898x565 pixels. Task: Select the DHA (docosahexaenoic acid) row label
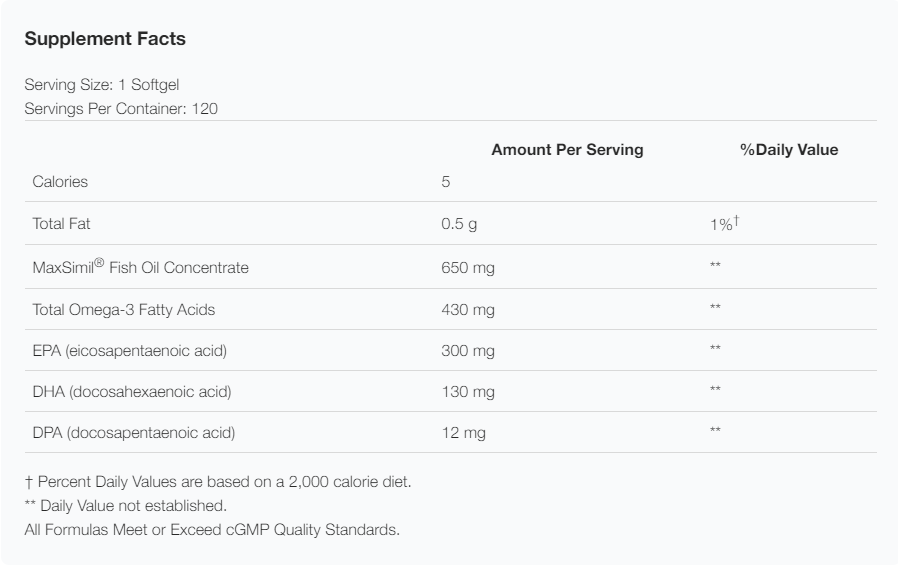[132, 392]
